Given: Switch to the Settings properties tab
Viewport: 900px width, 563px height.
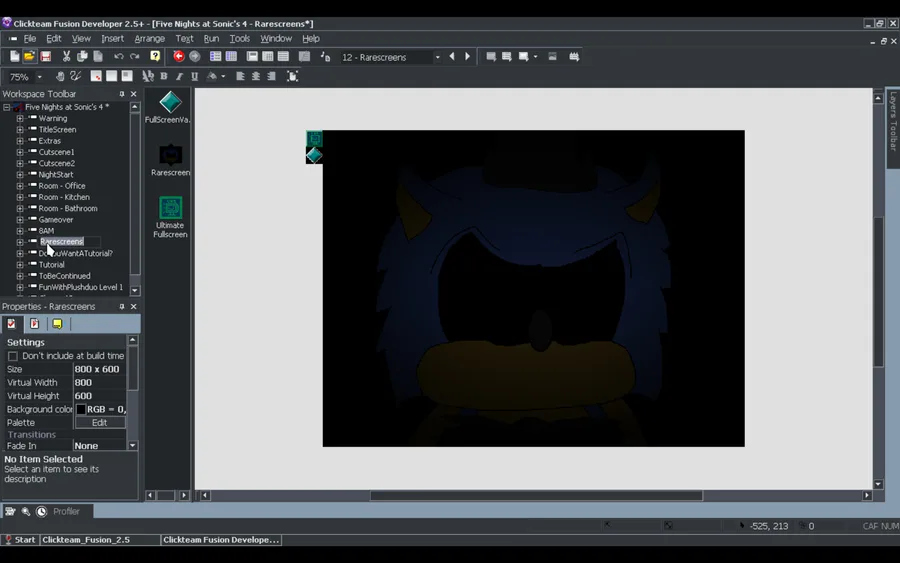Looking at the screenshot, I should click(11, 324).
